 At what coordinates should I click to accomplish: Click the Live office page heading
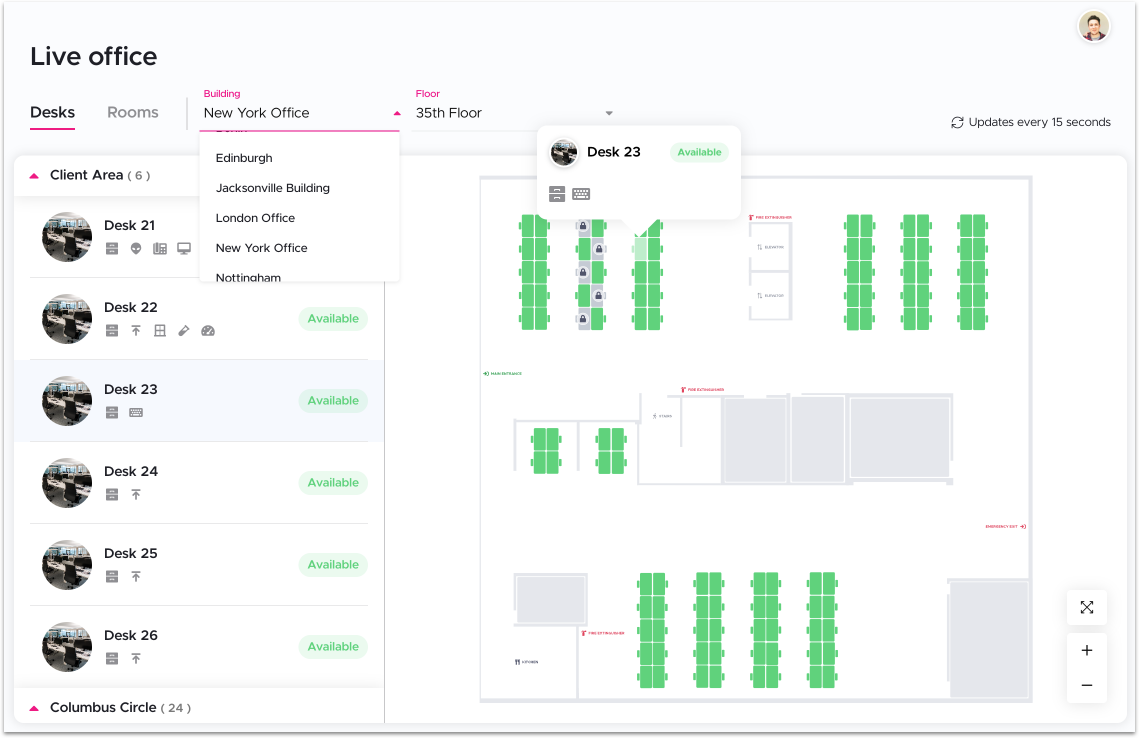[x=94, y=57]
